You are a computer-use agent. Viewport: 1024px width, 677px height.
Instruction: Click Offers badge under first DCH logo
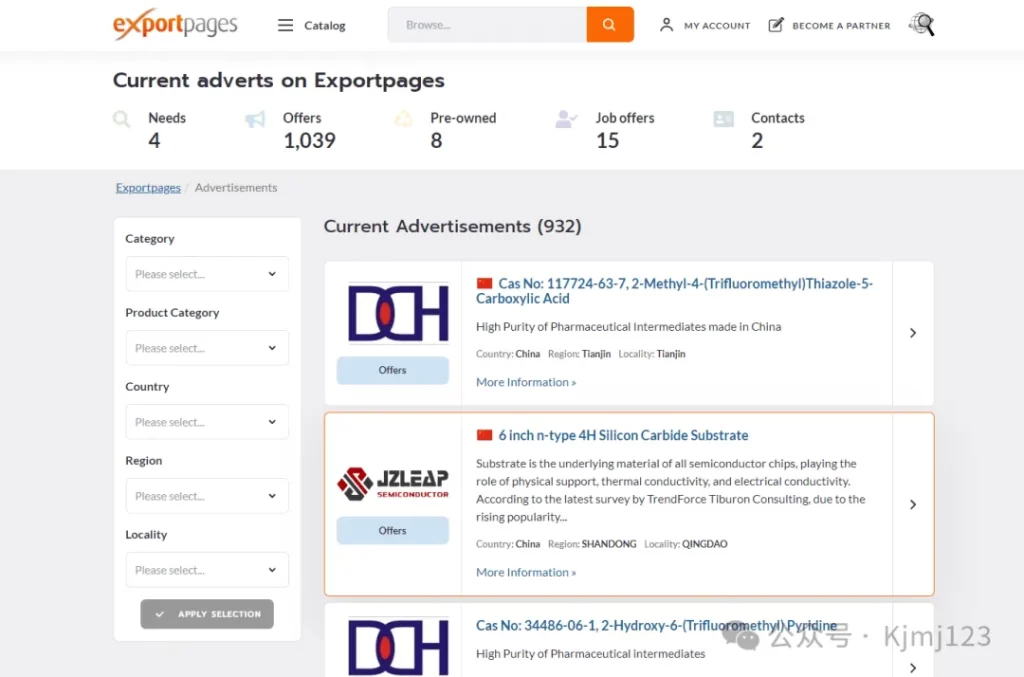392,370
